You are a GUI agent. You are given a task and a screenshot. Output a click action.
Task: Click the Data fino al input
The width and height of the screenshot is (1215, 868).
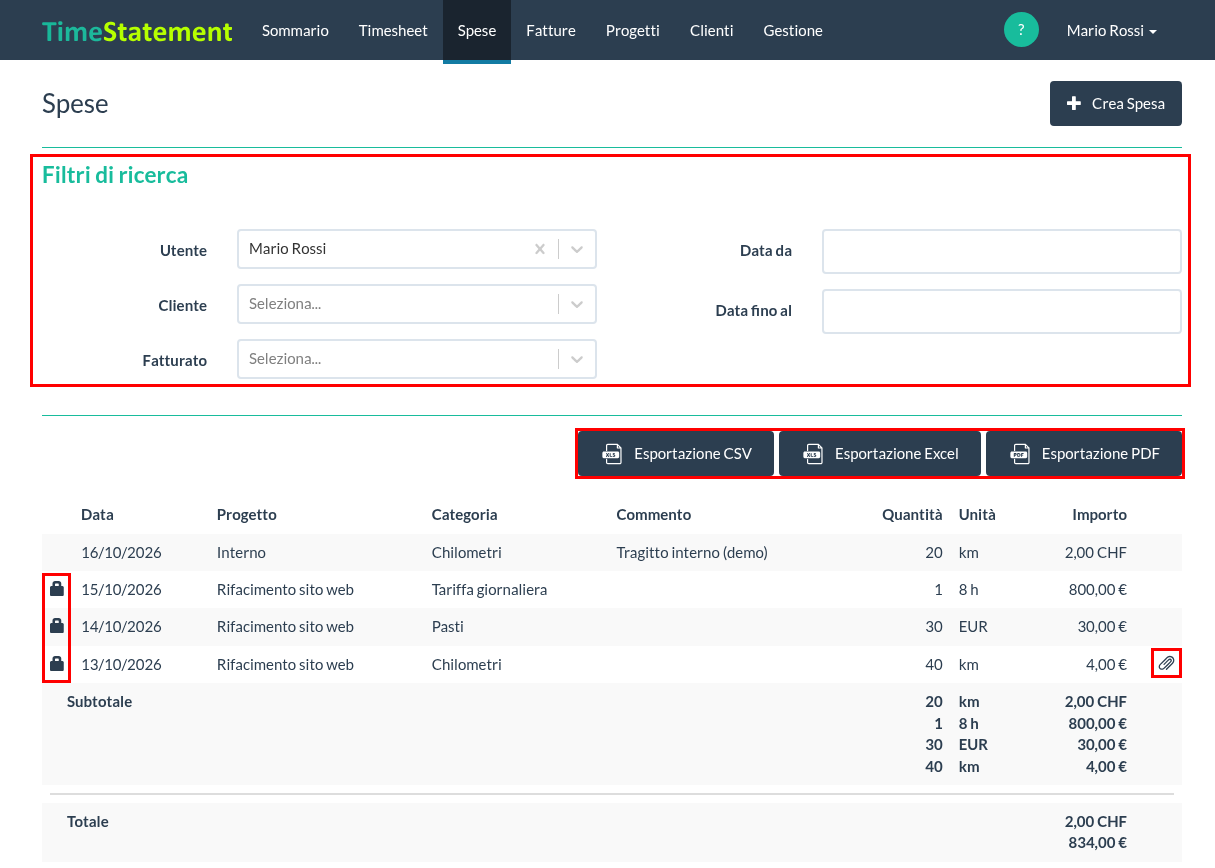(x=1002, y=311)
